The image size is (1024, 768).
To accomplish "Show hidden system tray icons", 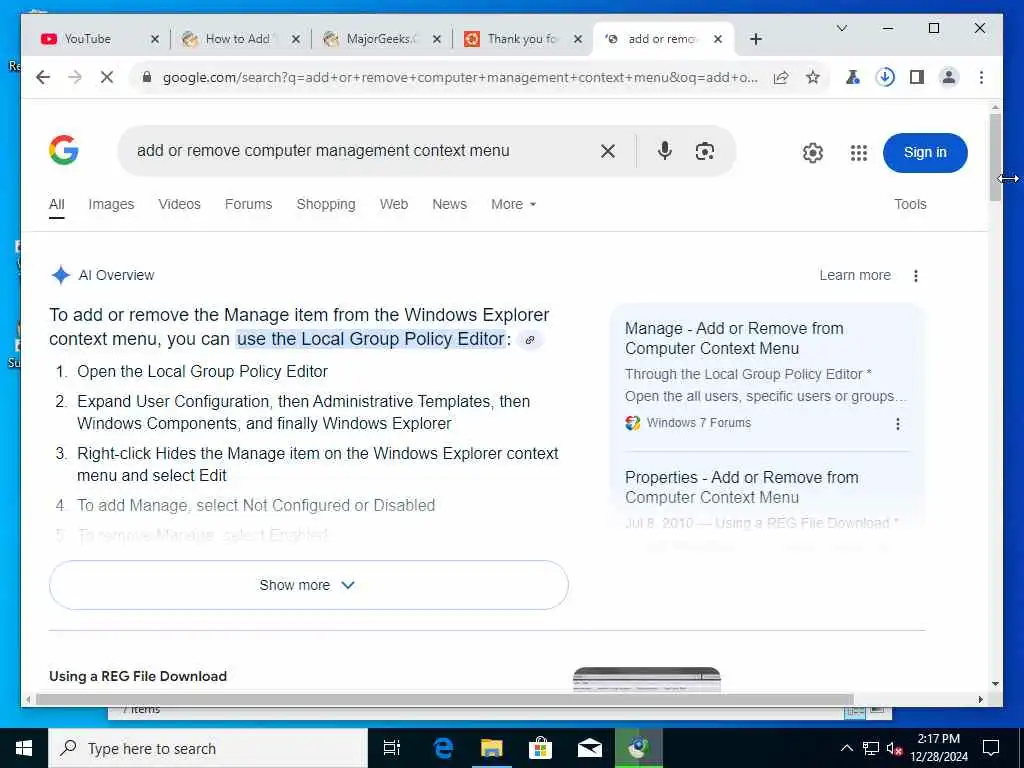I will click(x=846, y=748).
